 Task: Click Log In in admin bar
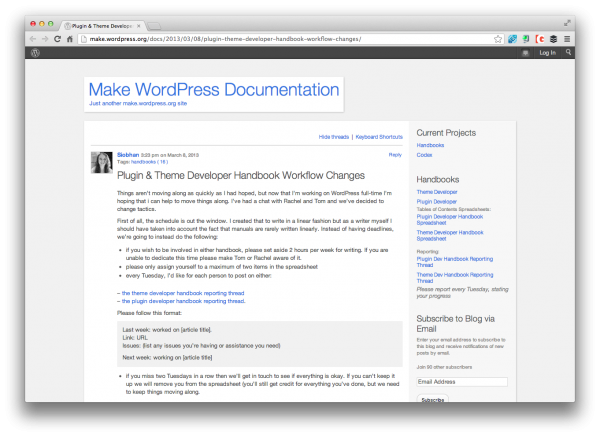pyautogui.click(x=547, y=53)
